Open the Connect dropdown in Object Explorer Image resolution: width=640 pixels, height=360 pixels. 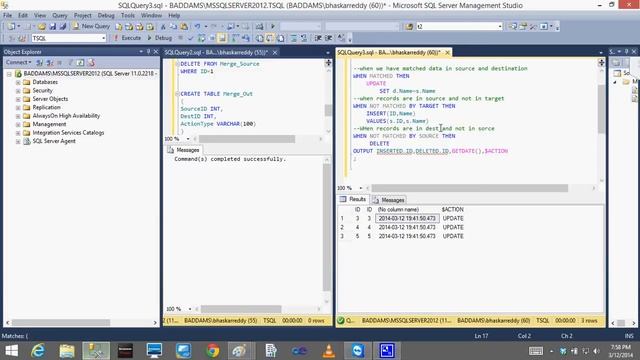(18, 62)
